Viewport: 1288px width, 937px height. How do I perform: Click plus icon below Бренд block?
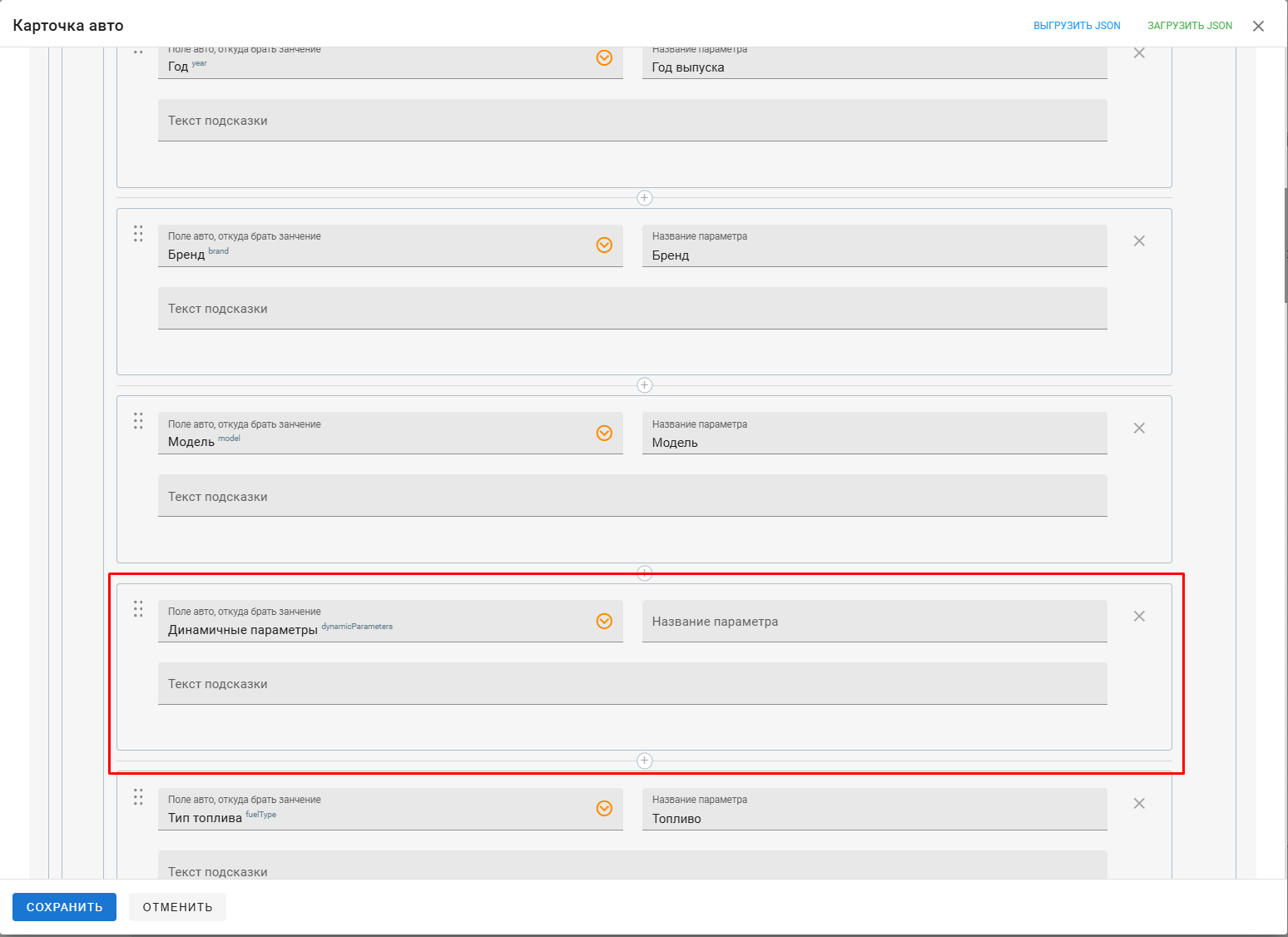pyautogui.click(x=644, y=385)
